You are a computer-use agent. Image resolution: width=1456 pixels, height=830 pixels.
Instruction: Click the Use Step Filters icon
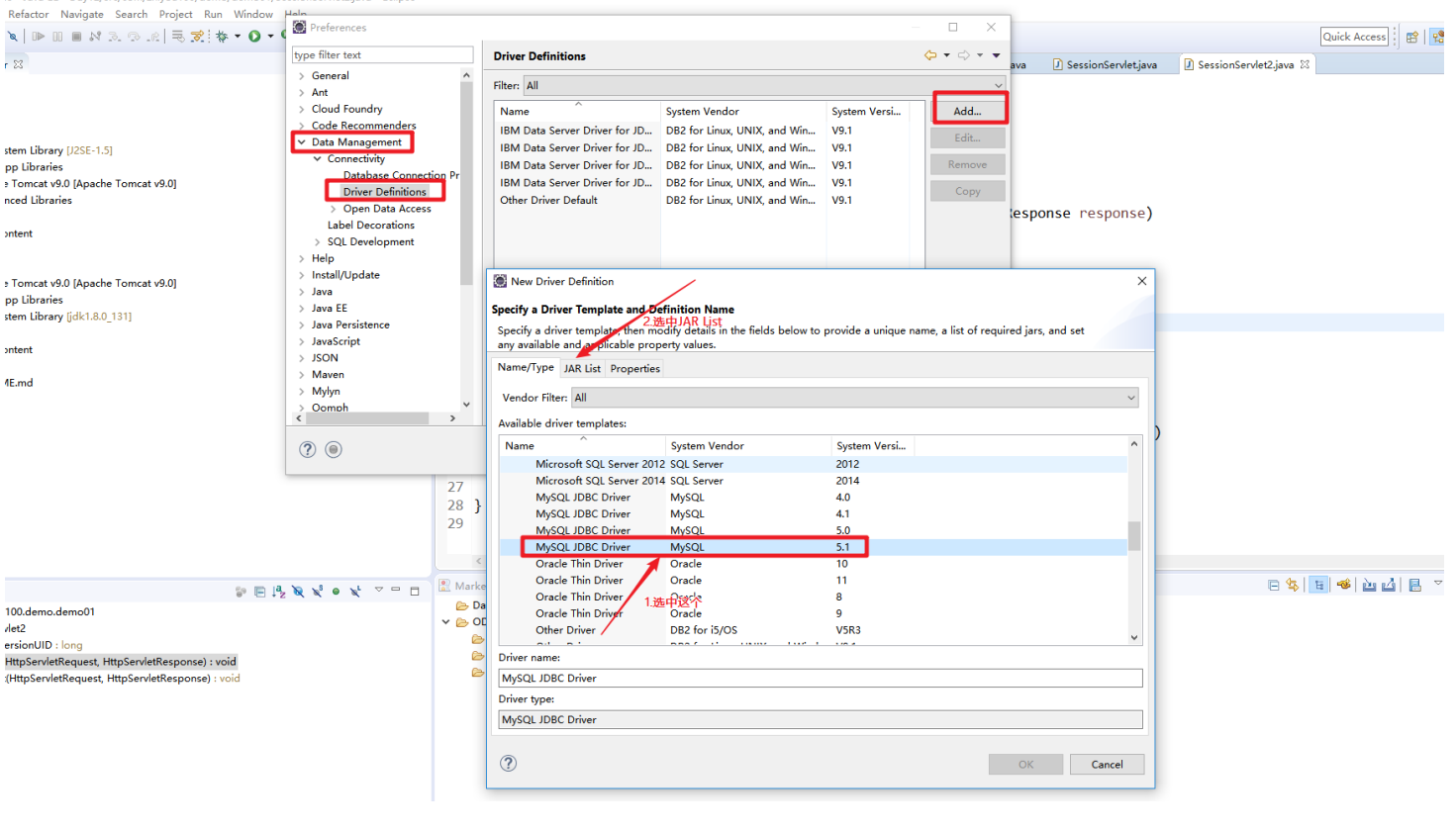point(197,37)
